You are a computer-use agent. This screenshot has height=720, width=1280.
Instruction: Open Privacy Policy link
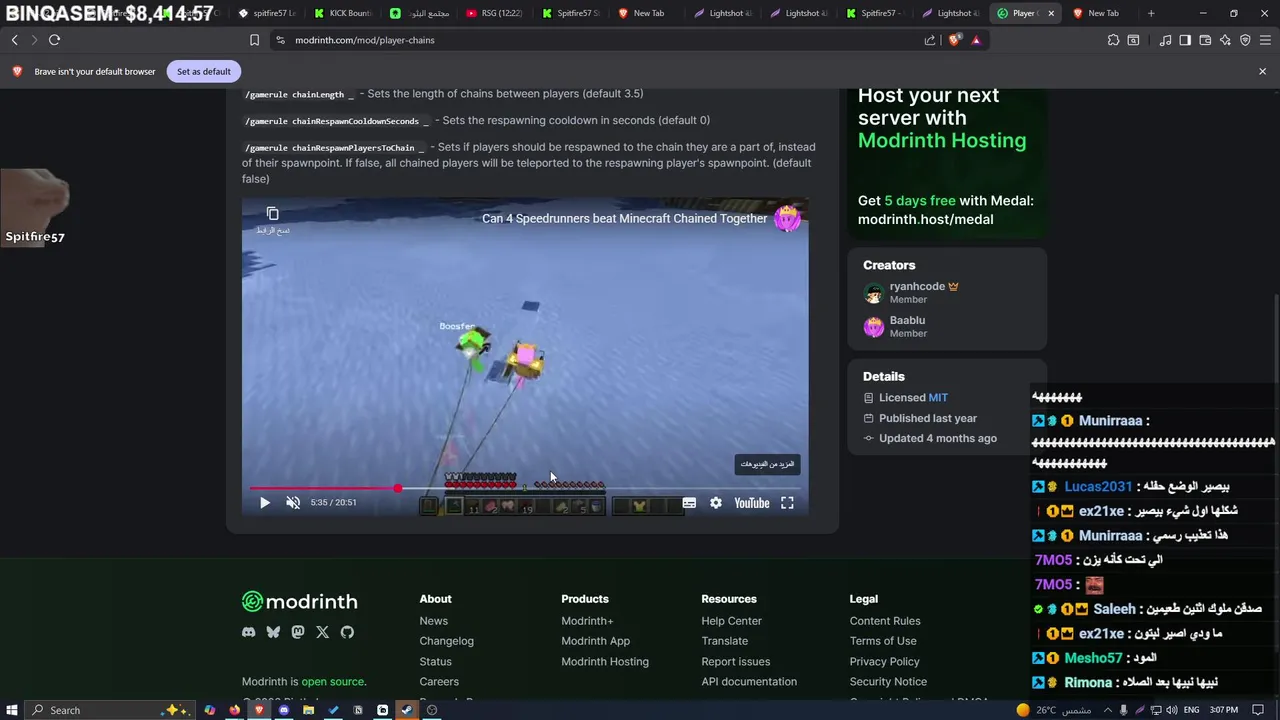pos(884,662)
